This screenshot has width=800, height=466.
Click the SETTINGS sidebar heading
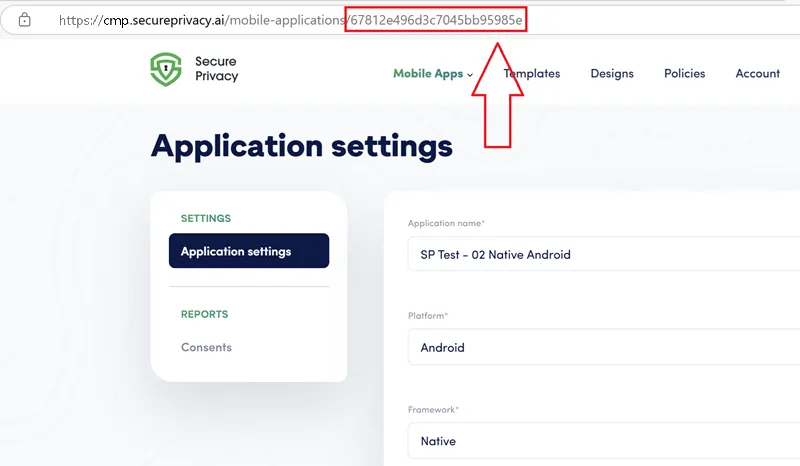tap(206, 218)
